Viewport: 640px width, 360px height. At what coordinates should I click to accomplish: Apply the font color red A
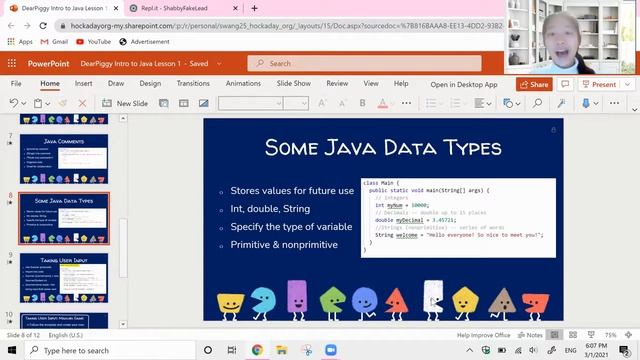382,103
